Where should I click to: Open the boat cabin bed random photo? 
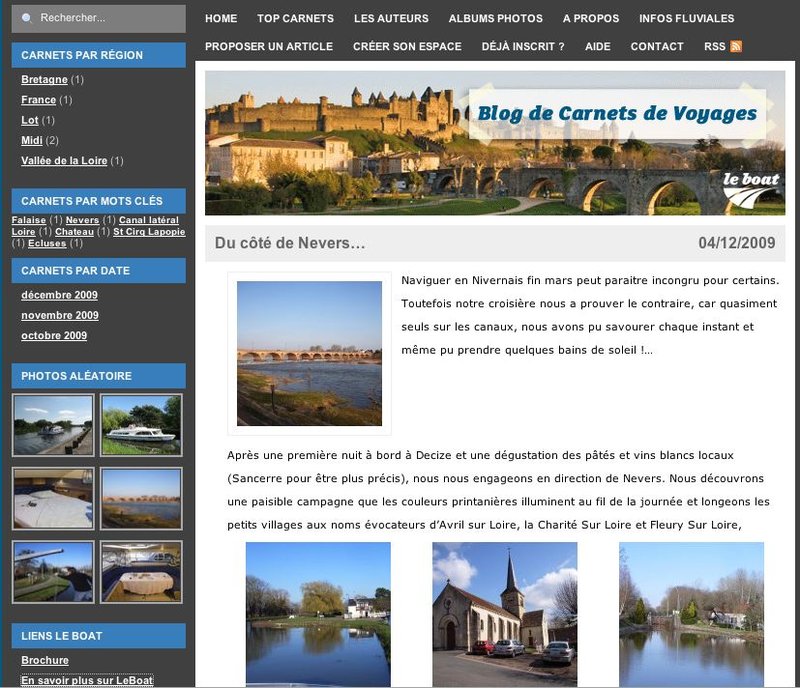(x=54, y=498)
